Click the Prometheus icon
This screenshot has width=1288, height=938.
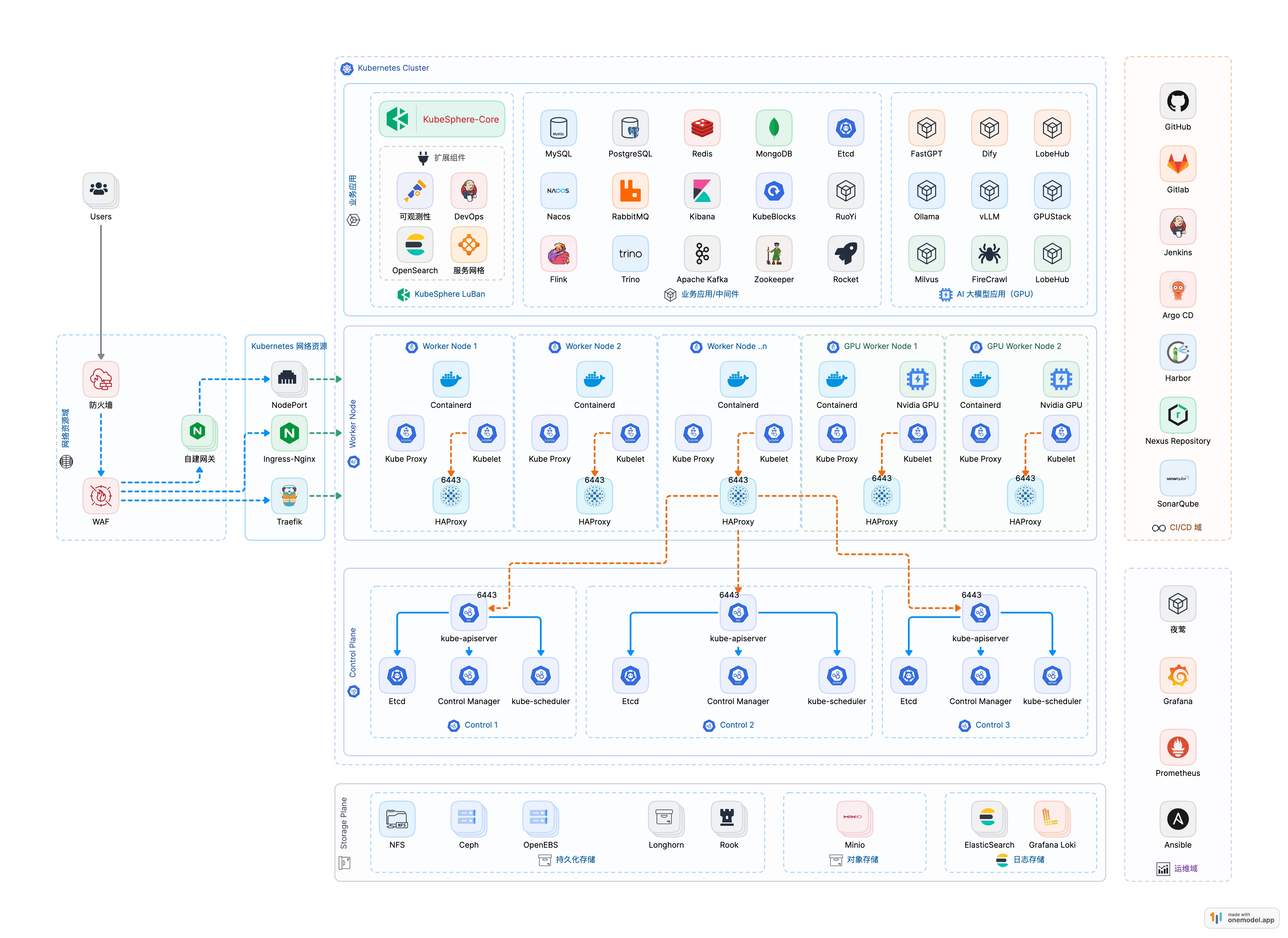coord(1178,747)
